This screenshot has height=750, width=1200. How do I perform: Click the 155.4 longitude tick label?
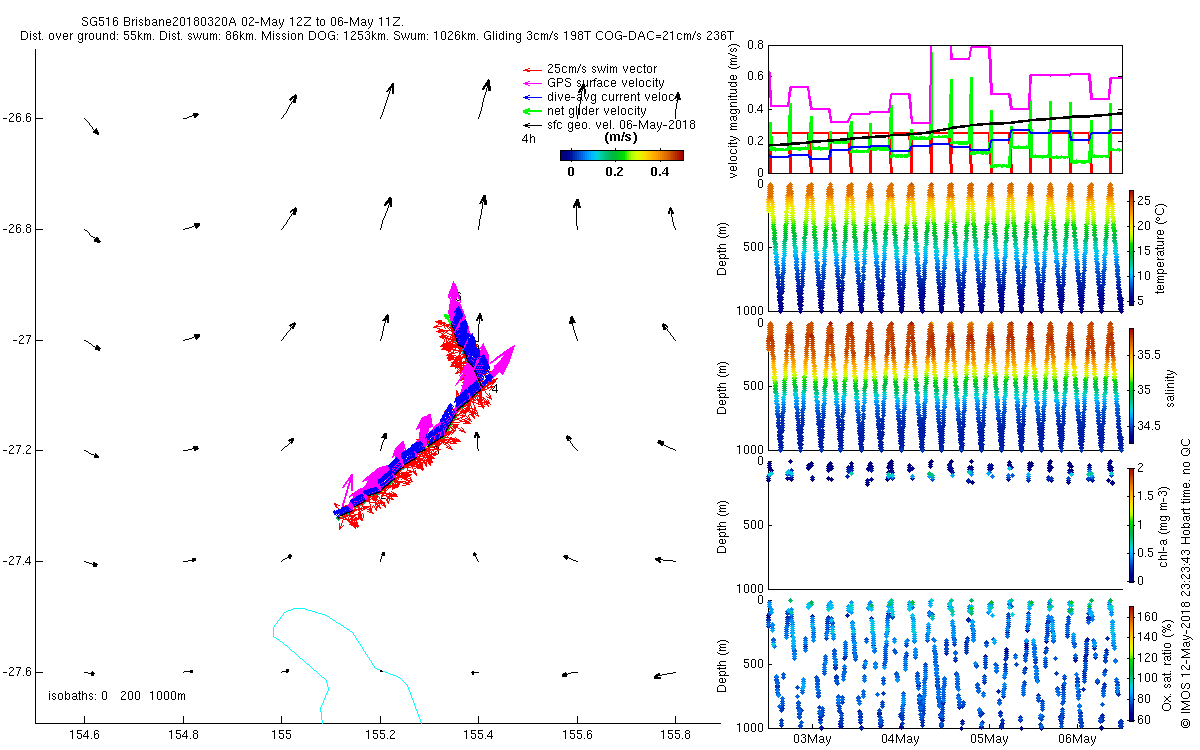(x=479, y=736)
